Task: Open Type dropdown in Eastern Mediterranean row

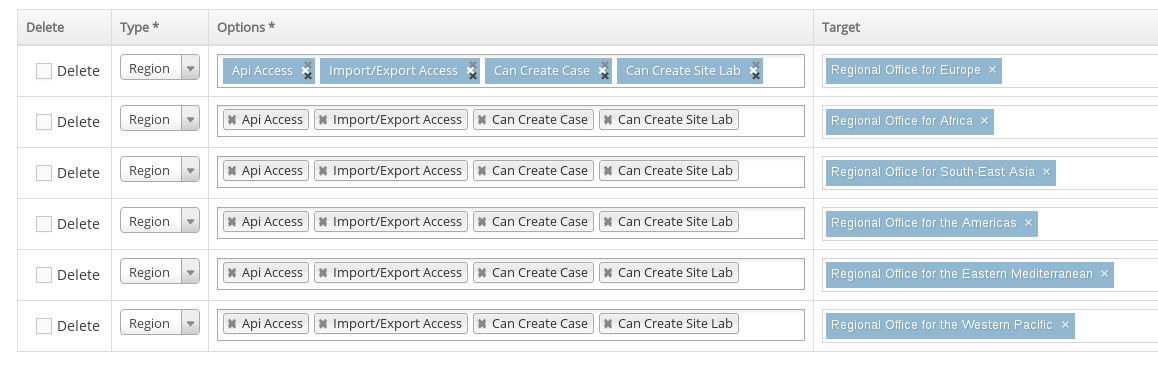Action: click(x=160, y=272)
